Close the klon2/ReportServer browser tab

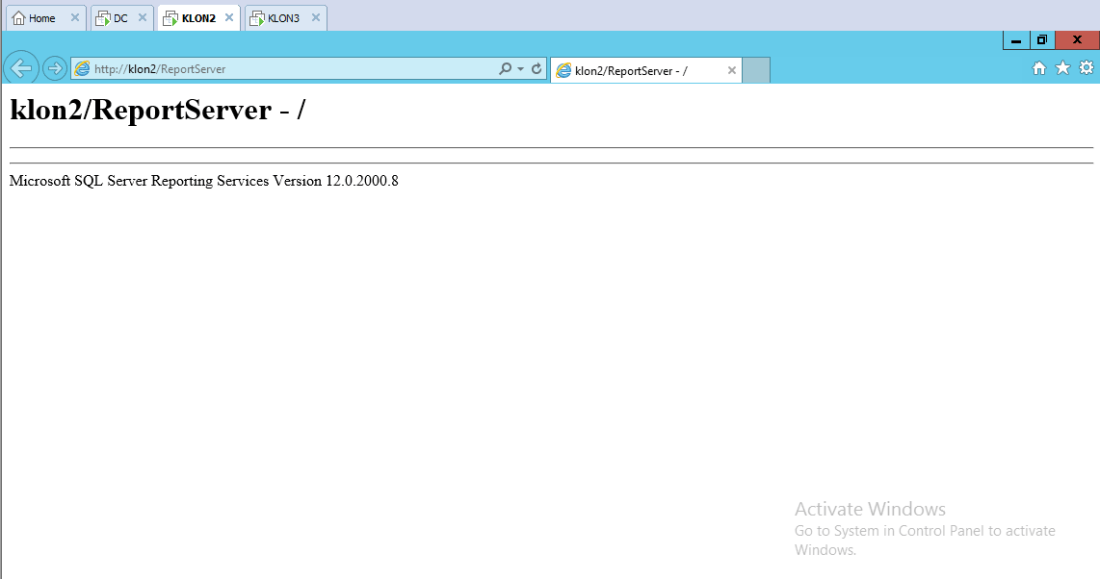731,70
